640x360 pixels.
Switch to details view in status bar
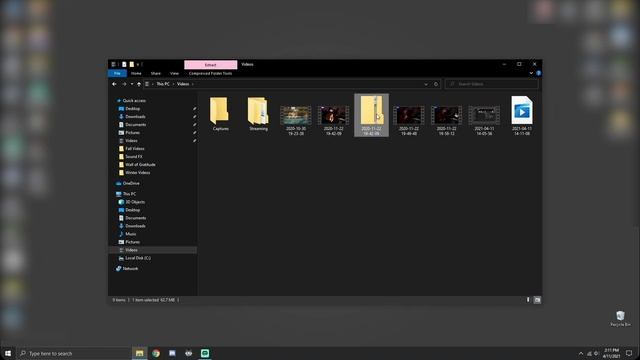[x=528, y=300]
